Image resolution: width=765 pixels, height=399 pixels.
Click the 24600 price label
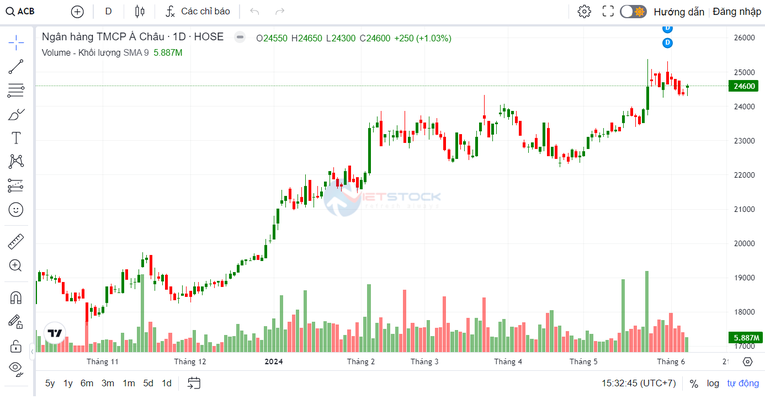point(744,86)
